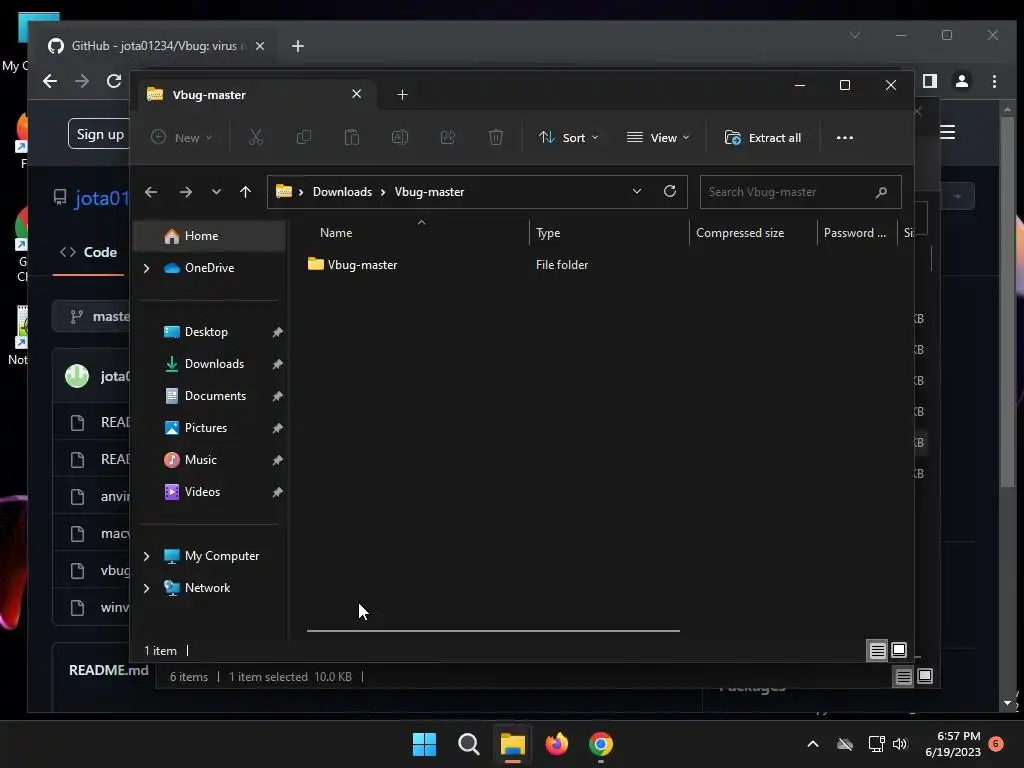Open Windows Start menu
The height and width of the screenshot is (768, 1024).
(424, 744)
